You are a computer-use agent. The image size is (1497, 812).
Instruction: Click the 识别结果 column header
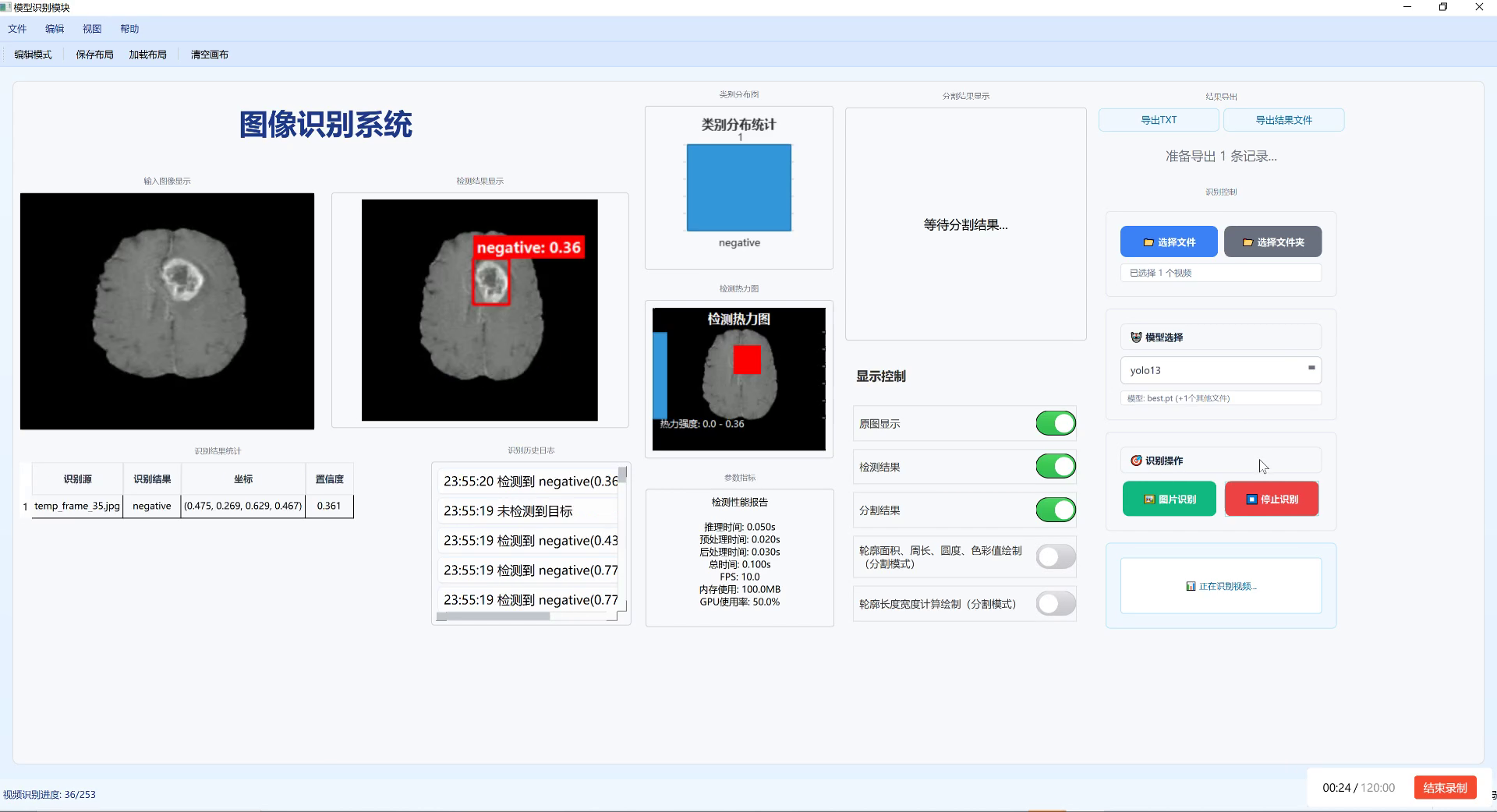coord(152,479)
